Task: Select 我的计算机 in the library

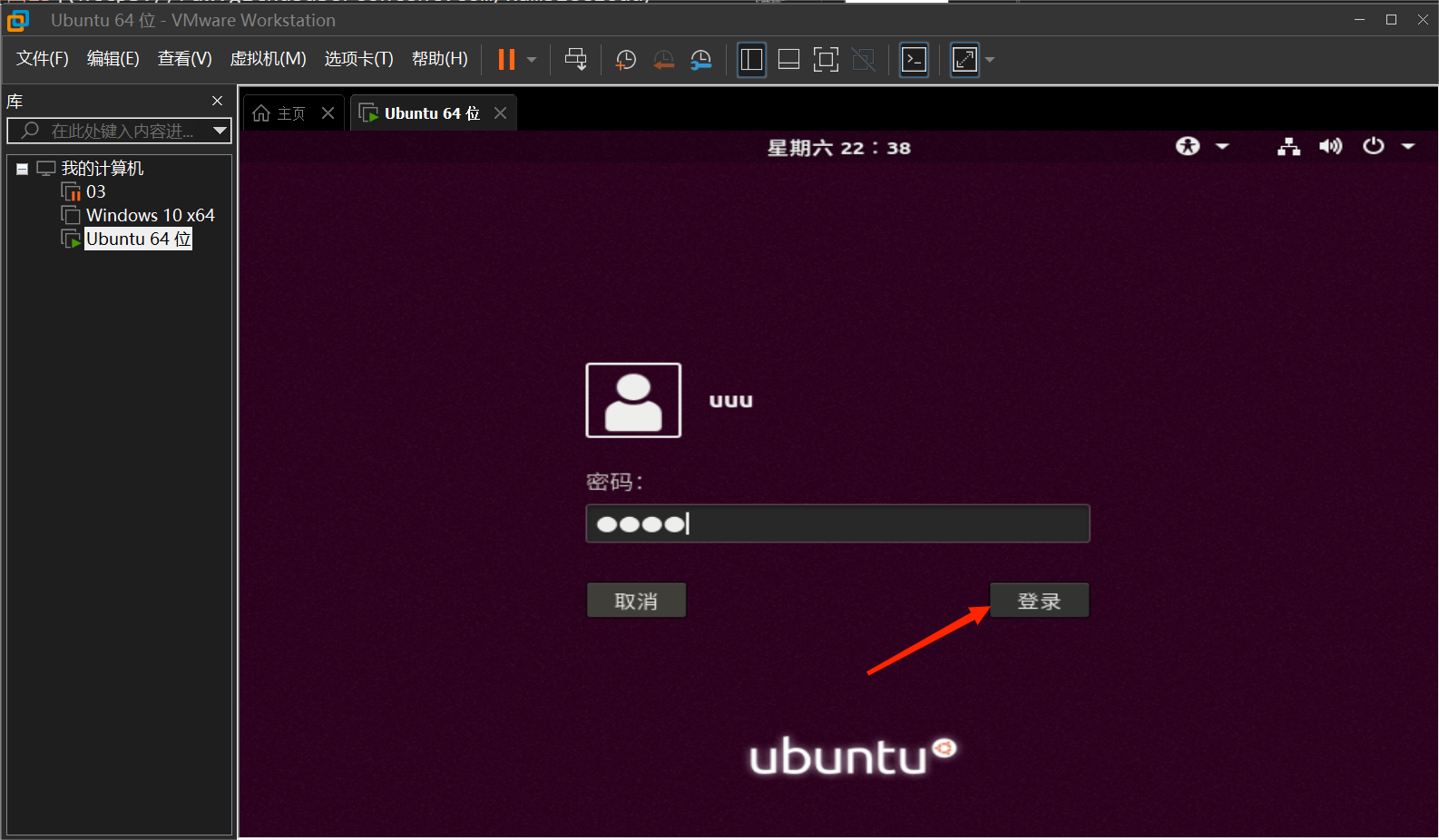Action: [x=103, y=169]
